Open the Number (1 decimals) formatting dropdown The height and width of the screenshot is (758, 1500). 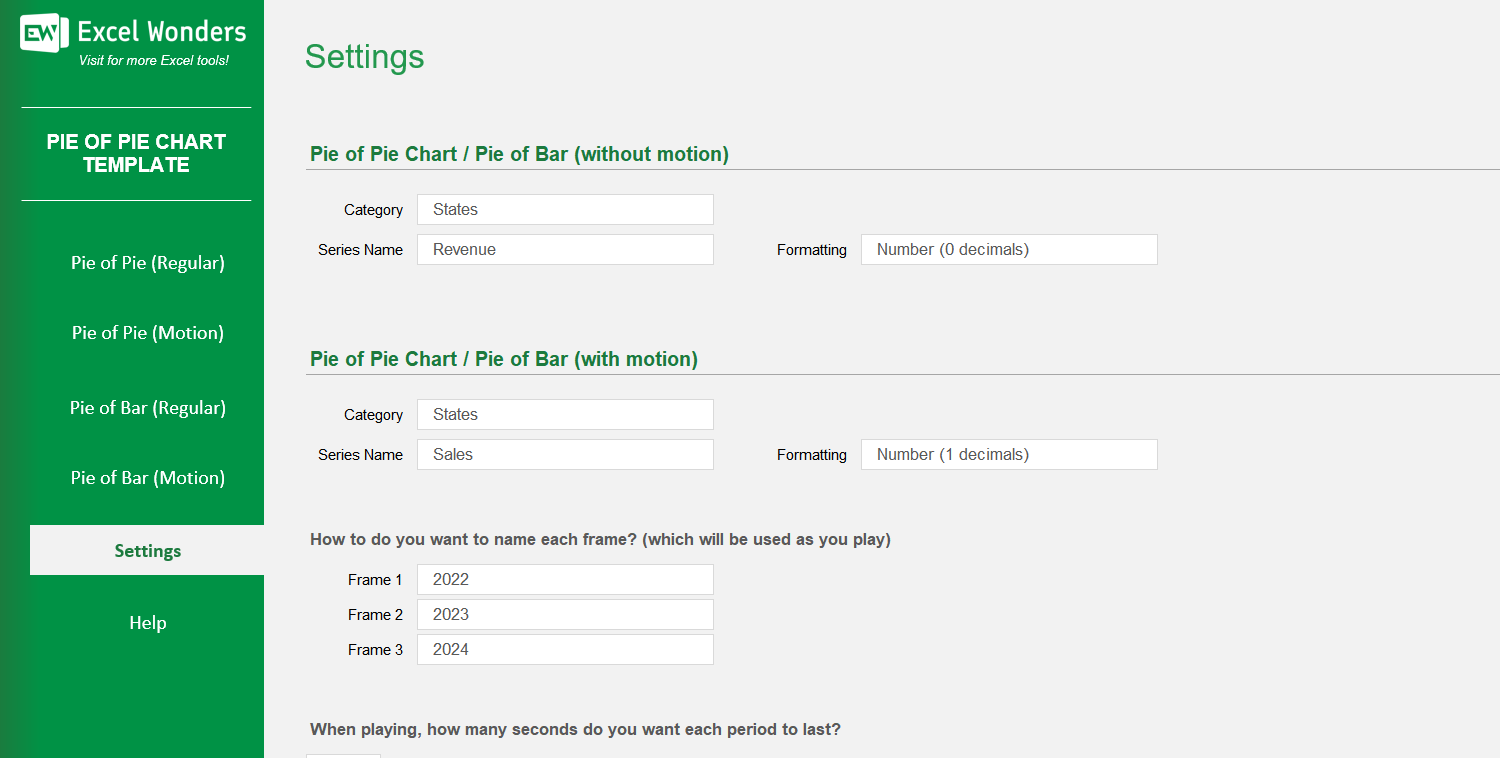1008,455
